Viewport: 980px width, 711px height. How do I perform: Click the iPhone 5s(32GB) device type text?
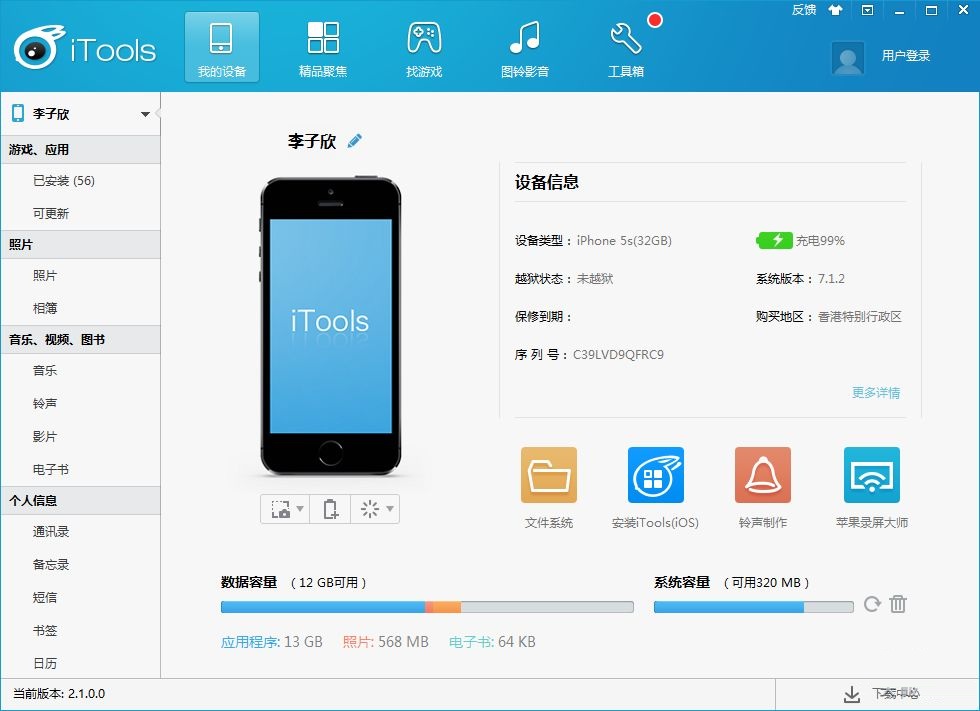click(624, 241)
